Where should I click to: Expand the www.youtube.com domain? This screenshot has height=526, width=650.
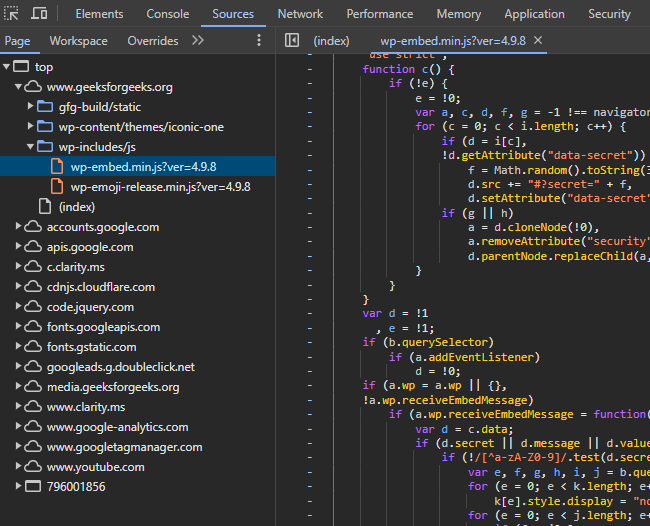point(18,466)
